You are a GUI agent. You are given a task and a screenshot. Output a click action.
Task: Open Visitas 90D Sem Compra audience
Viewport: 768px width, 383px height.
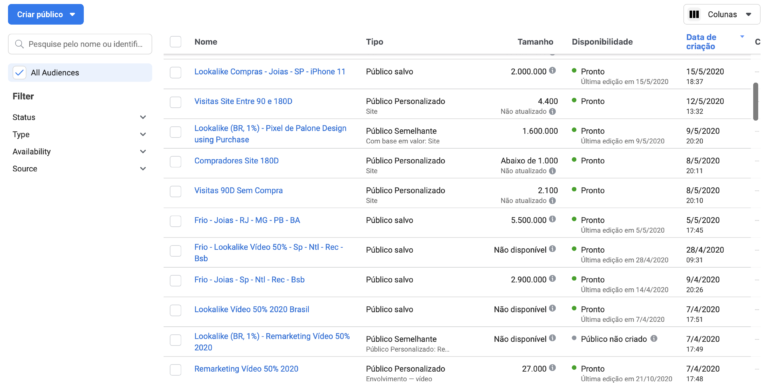(x=239, y=191)
